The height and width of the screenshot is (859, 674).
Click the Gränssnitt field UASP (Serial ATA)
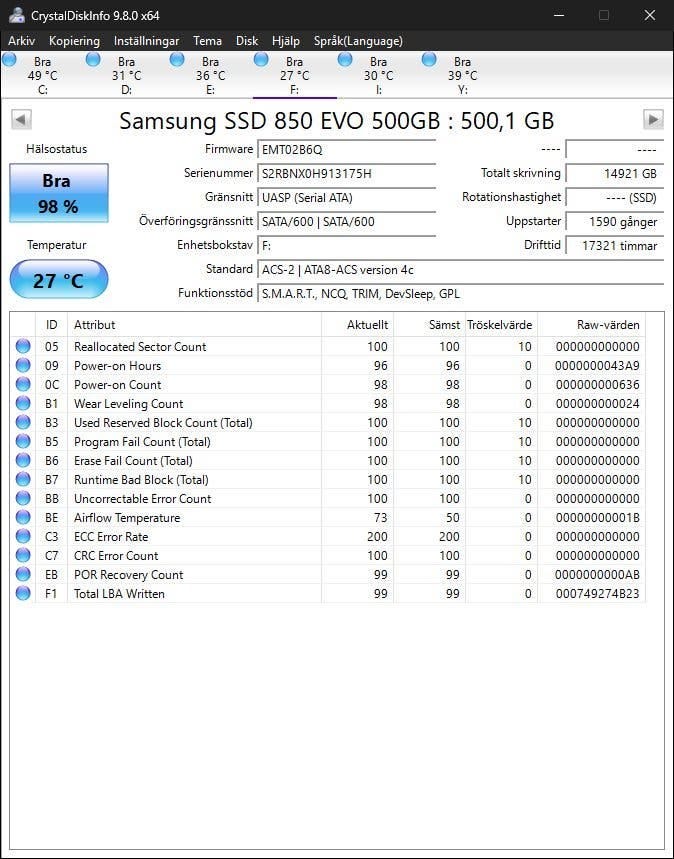(346, 198)
